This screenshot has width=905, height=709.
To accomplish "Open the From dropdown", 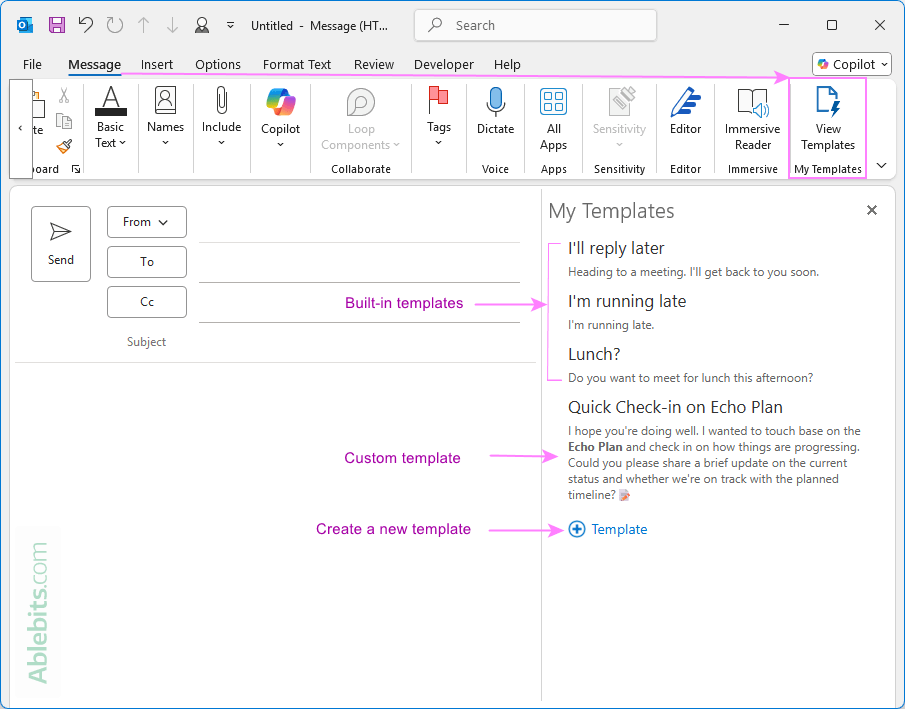I will pyautogui.click(x=147, y=222).
